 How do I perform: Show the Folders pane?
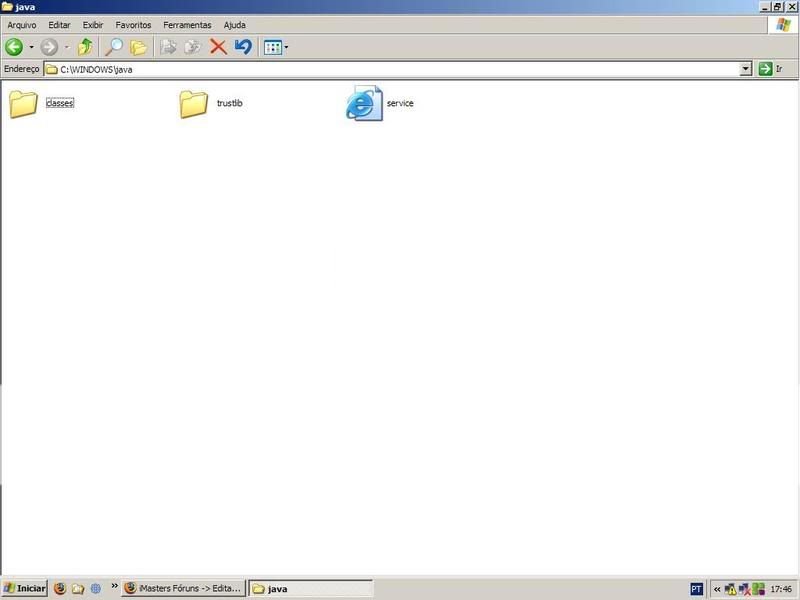(138, 47)
